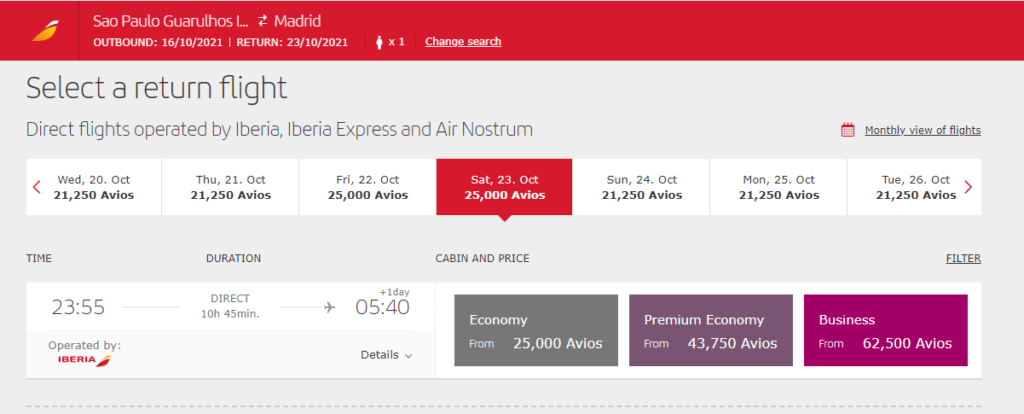Open the FILTER options
Screen dimensions: 1024x414
tap(963, 259)
